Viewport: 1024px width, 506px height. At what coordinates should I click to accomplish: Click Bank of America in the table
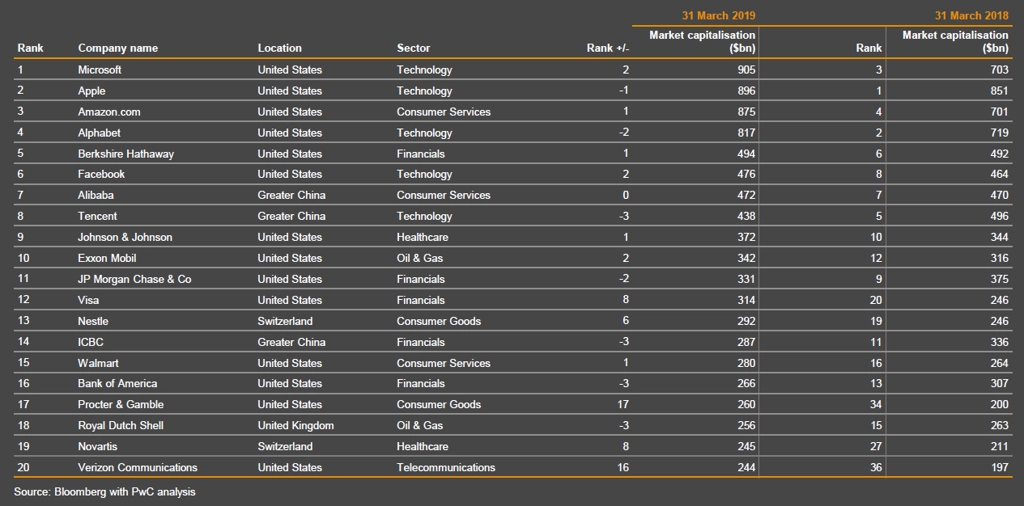click(118, 383)
